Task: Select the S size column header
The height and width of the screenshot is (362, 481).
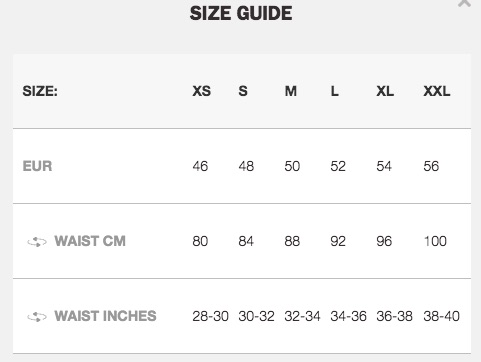Action: click(x=243, y=91)
